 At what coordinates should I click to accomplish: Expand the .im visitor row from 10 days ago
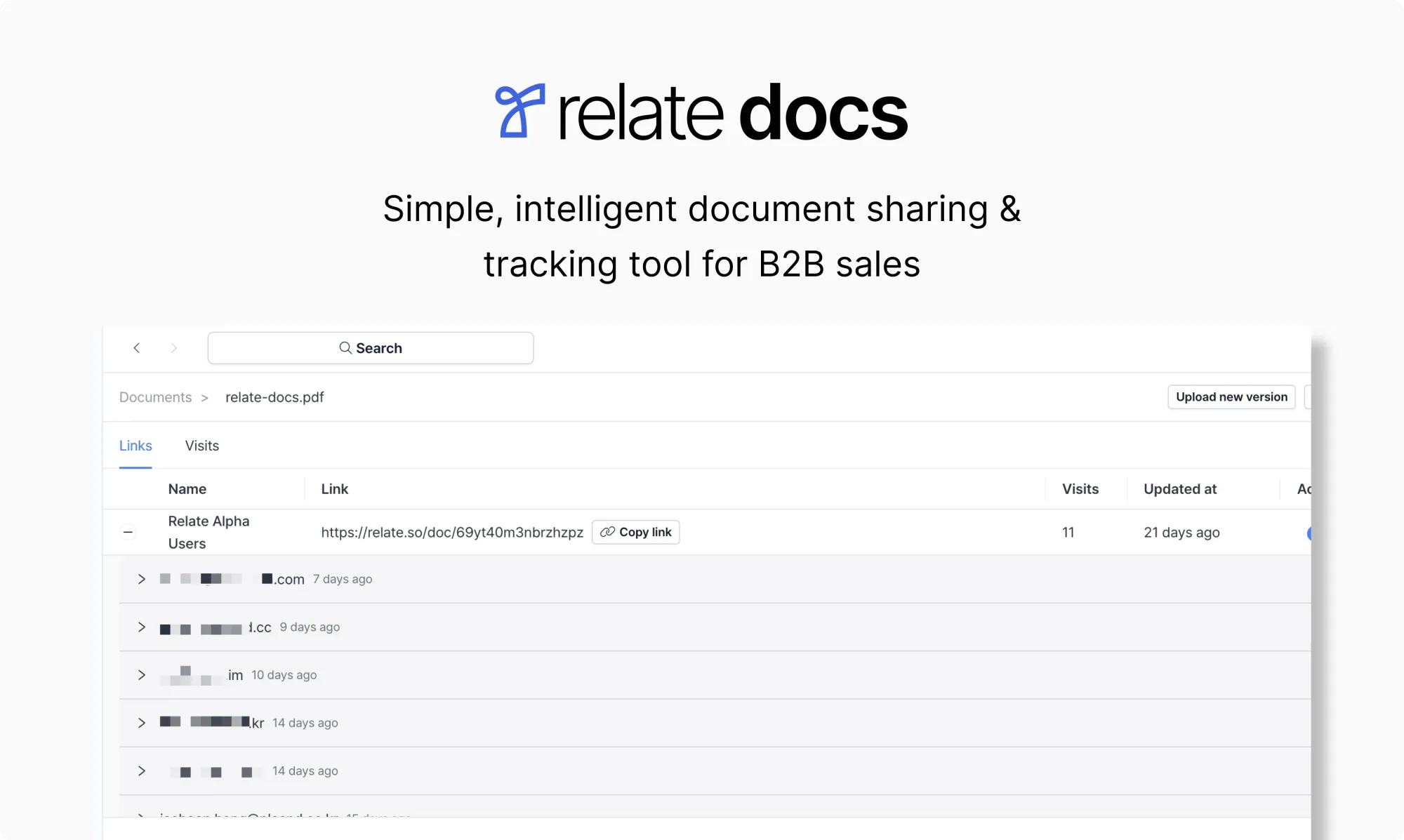click(x=141, y=675)
